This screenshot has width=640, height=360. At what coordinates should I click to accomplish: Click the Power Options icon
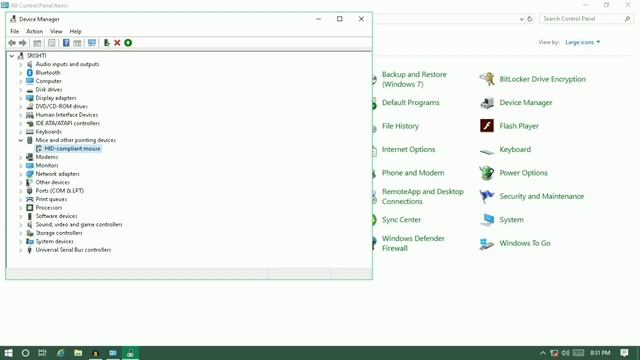tap(487, 173)
